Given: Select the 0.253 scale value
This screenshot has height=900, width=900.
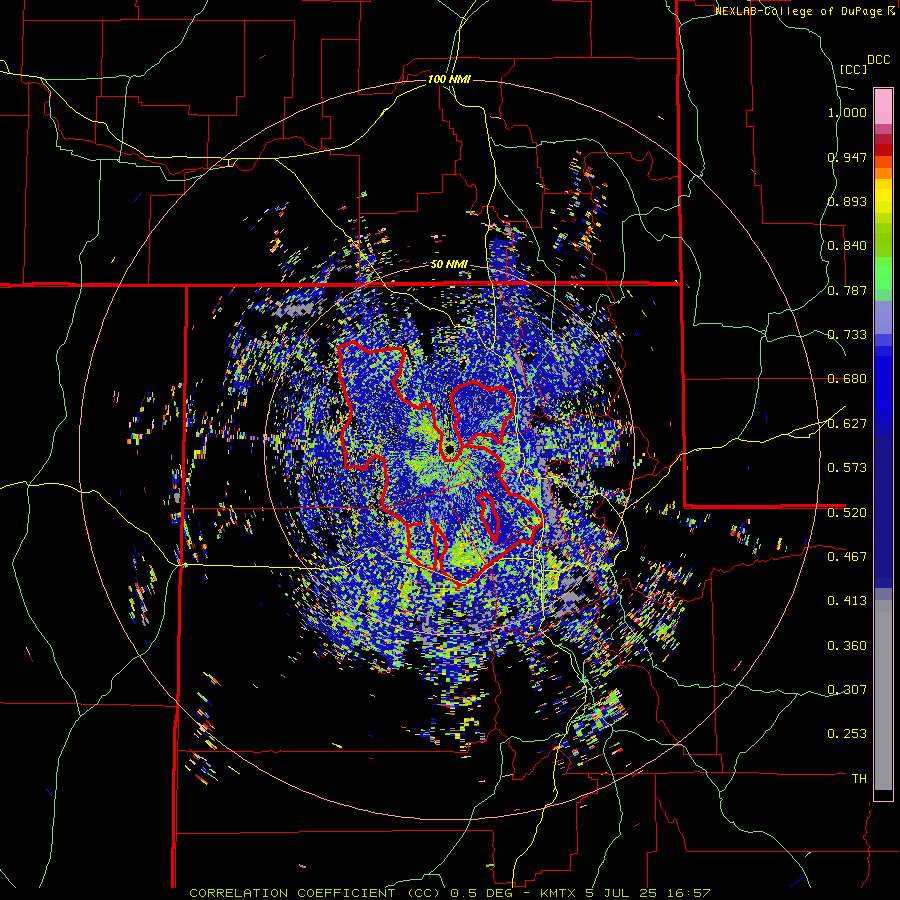Looking at the screenshot, I should (847, 734).
